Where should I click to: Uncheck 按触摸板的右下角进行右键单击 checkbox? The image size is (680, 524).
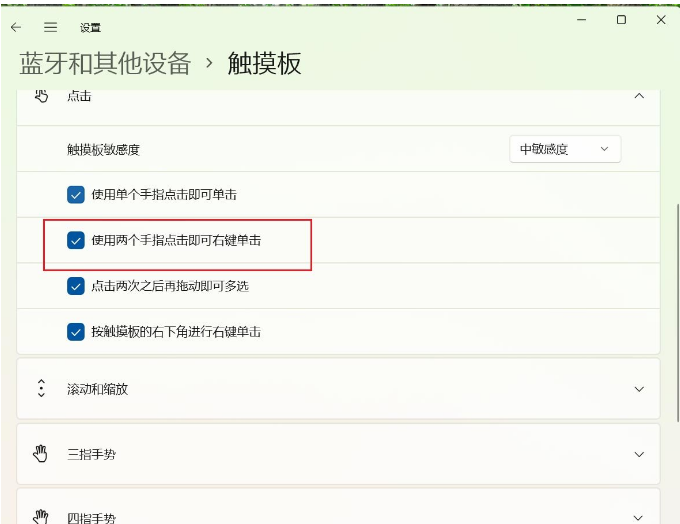click(x=75, y=332)
